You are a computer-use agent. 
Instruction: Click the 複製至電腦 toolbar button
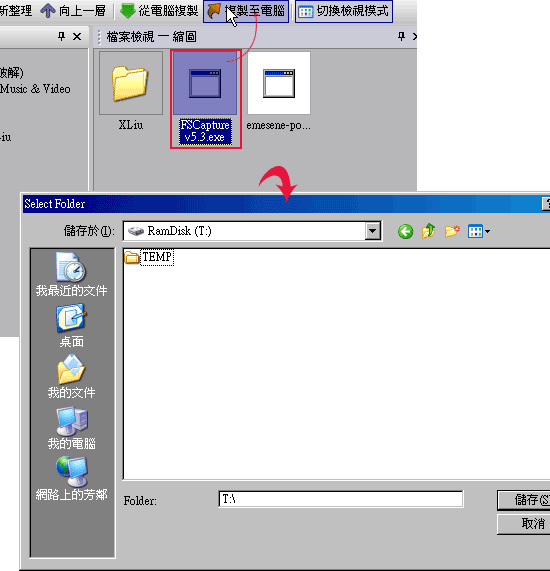[x=246, y=11]
